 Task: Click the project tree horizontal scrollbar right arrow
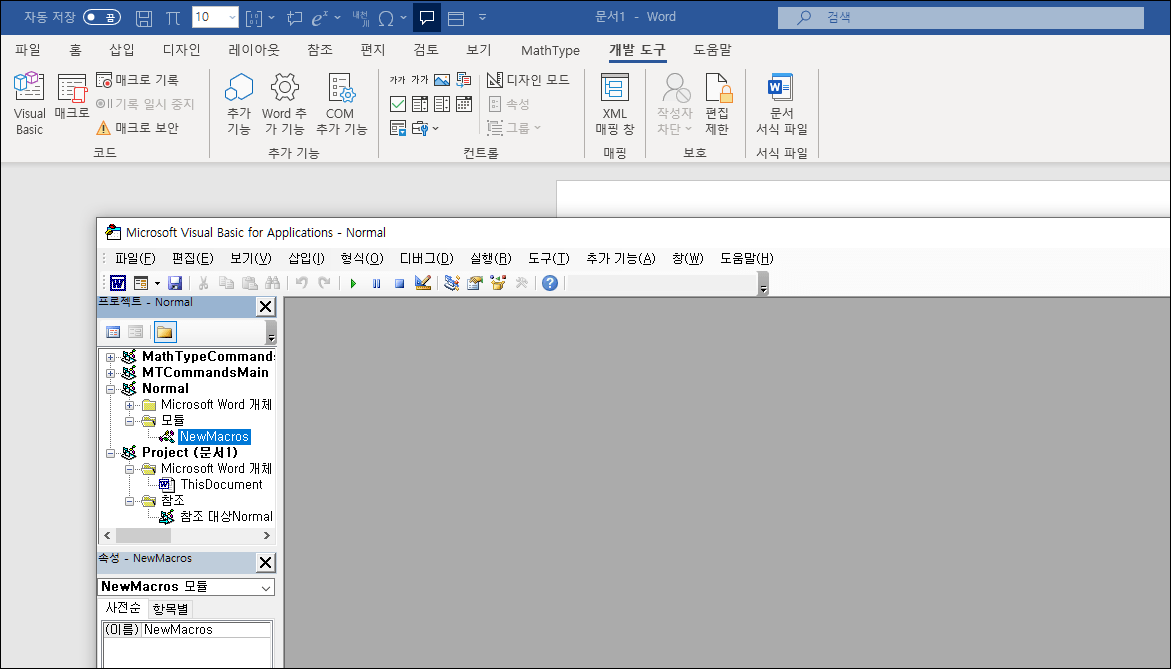pos(267,535)
